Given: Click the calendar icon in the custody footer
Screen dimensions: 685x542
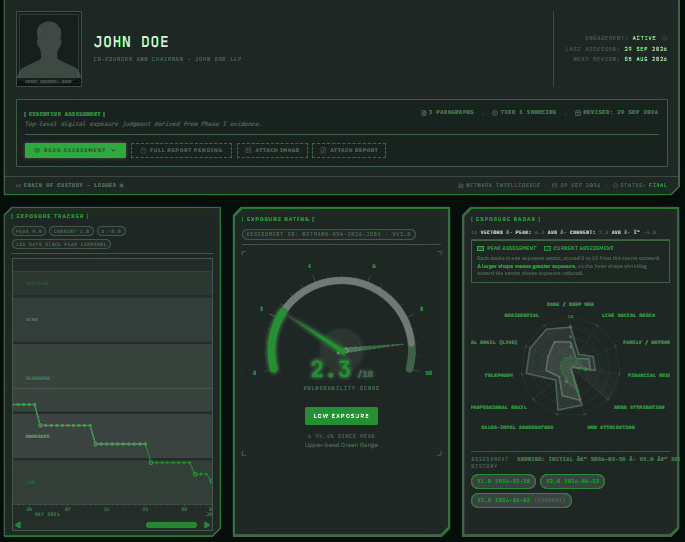Looking at the screenshot, I should pos(554,186).
